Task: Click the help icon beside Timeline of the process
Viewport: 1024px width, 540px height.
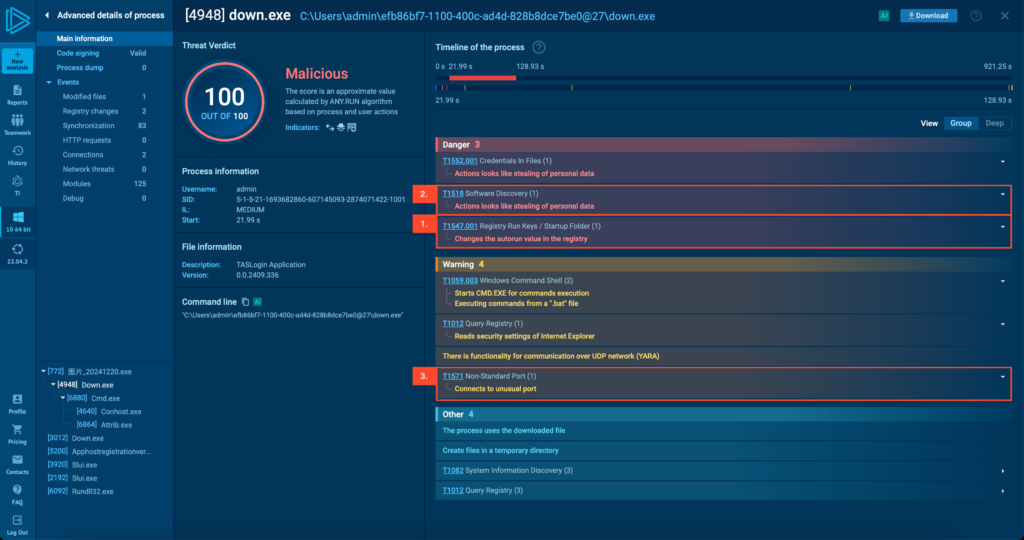Action: (539, 47)
